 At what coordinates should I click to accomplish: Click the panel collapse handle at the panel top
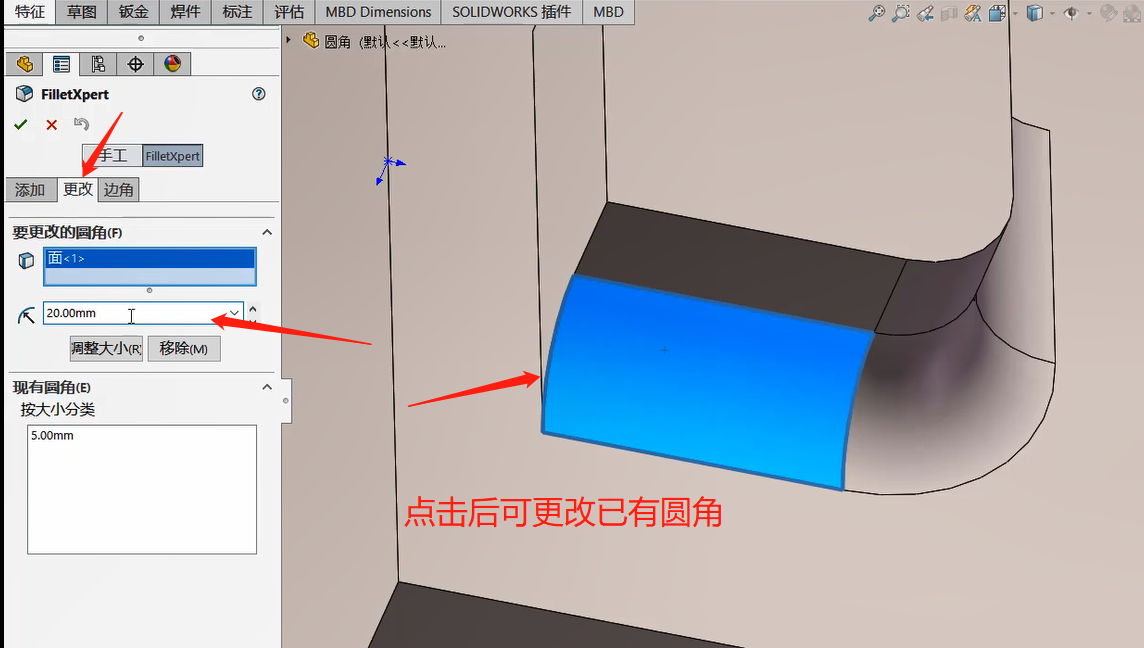pyautogui.click(x=141, y=38)
